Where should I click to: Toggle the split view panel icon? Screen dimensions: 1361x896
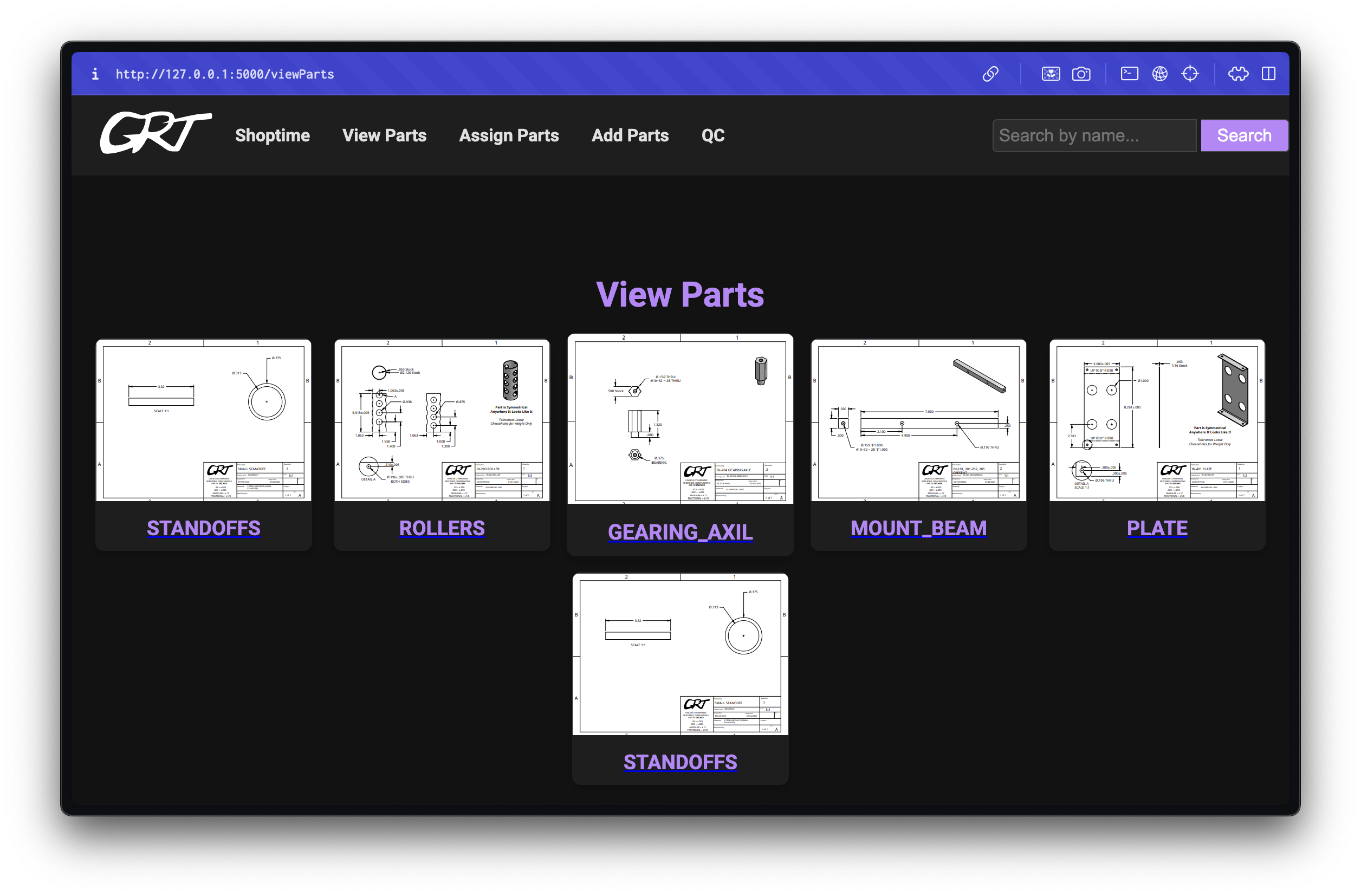tap(1268, 74)
